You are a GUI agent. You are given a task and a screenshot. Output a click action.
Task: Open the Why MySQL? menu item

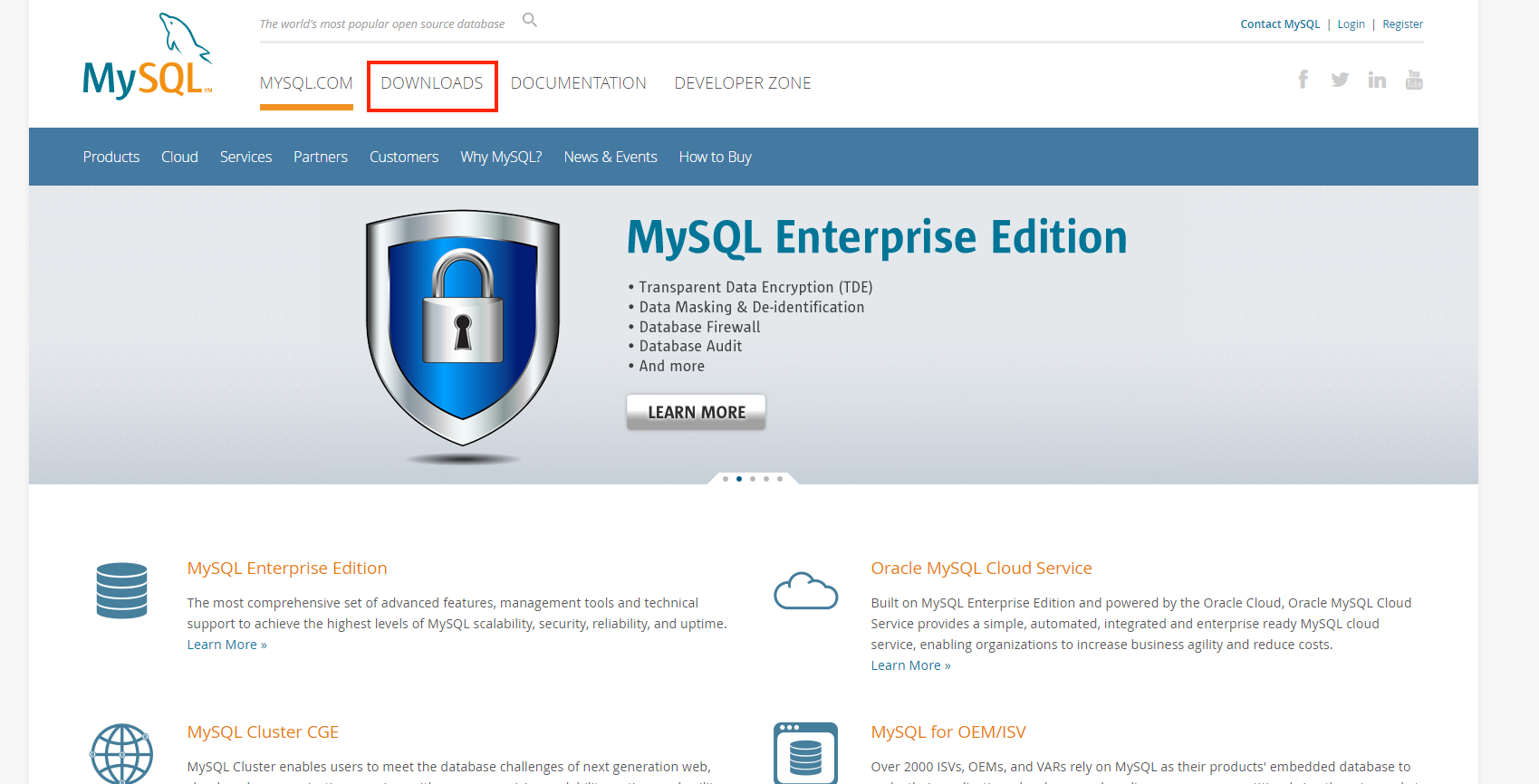(501, 157)
